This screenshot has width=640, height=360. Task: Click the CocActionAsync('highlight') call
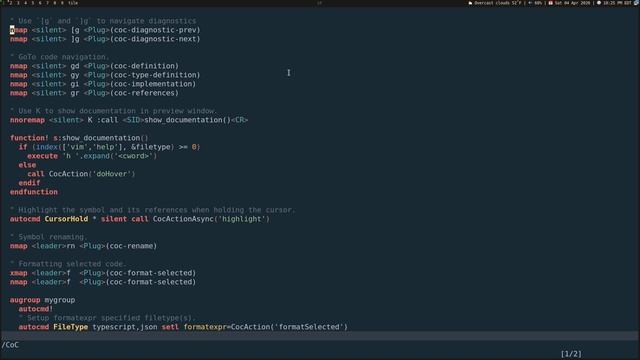[211, 218]
